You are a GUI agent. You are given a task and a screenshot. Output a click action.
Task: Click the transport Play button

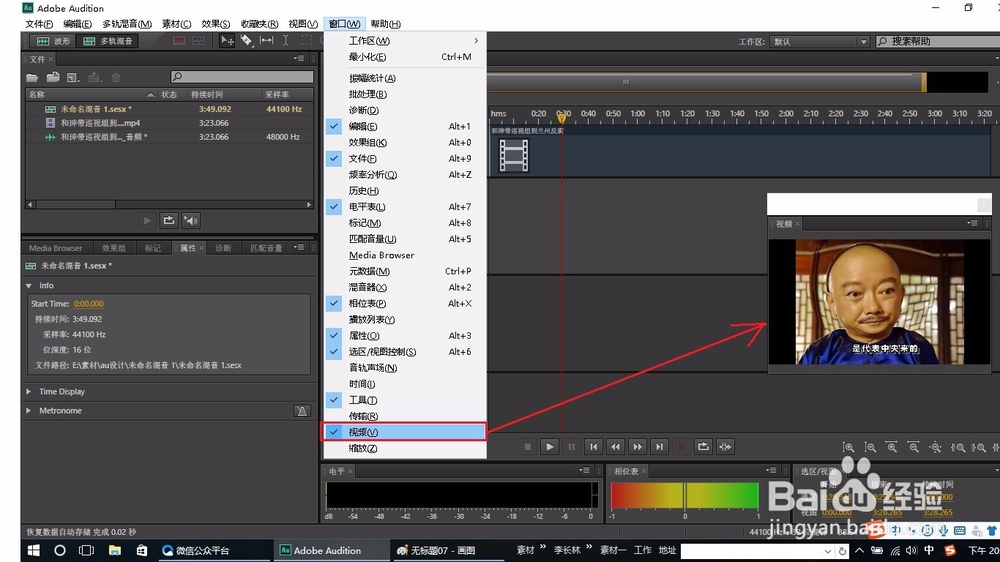pos(550,447)
